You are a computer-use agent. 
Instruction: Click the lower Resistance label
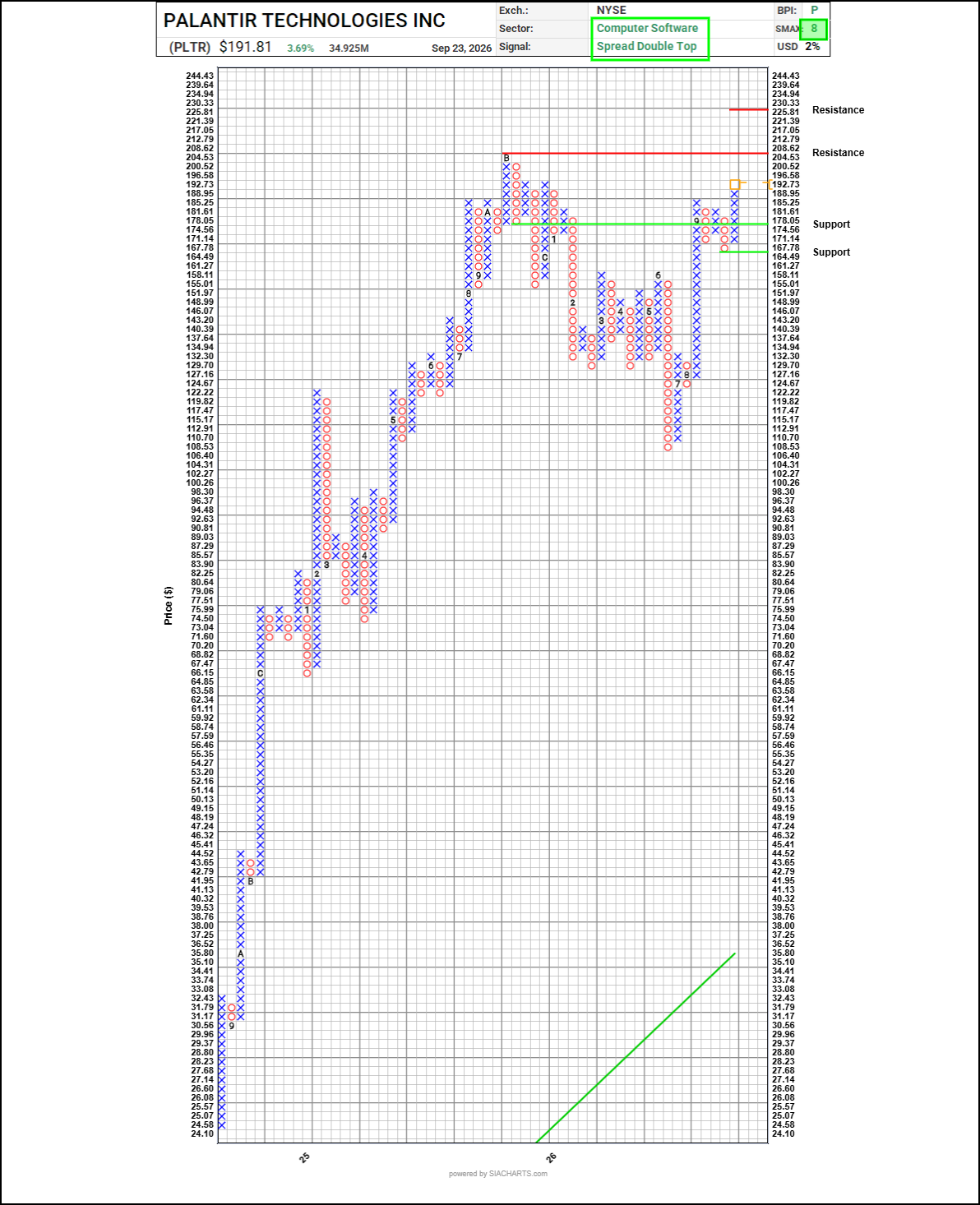point(838,153)
